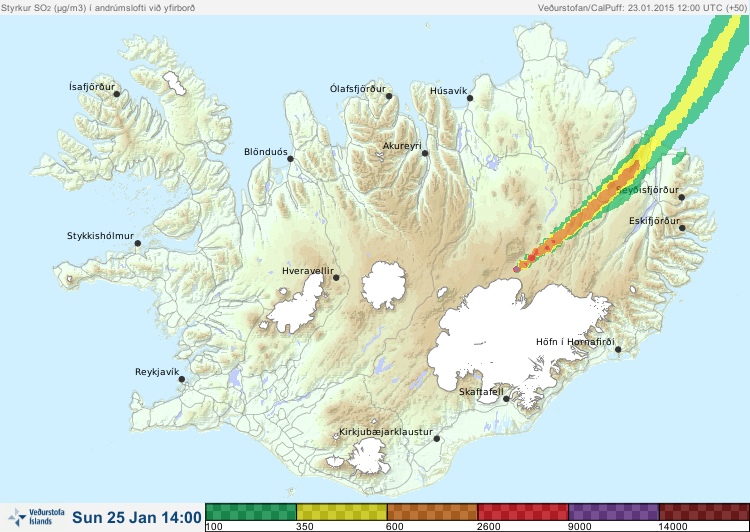Viewport: 750px width, 532px height.
Task: Click the Veðurstofa Íslands logo
Action: pyautogui.click(x=36, y=517)
